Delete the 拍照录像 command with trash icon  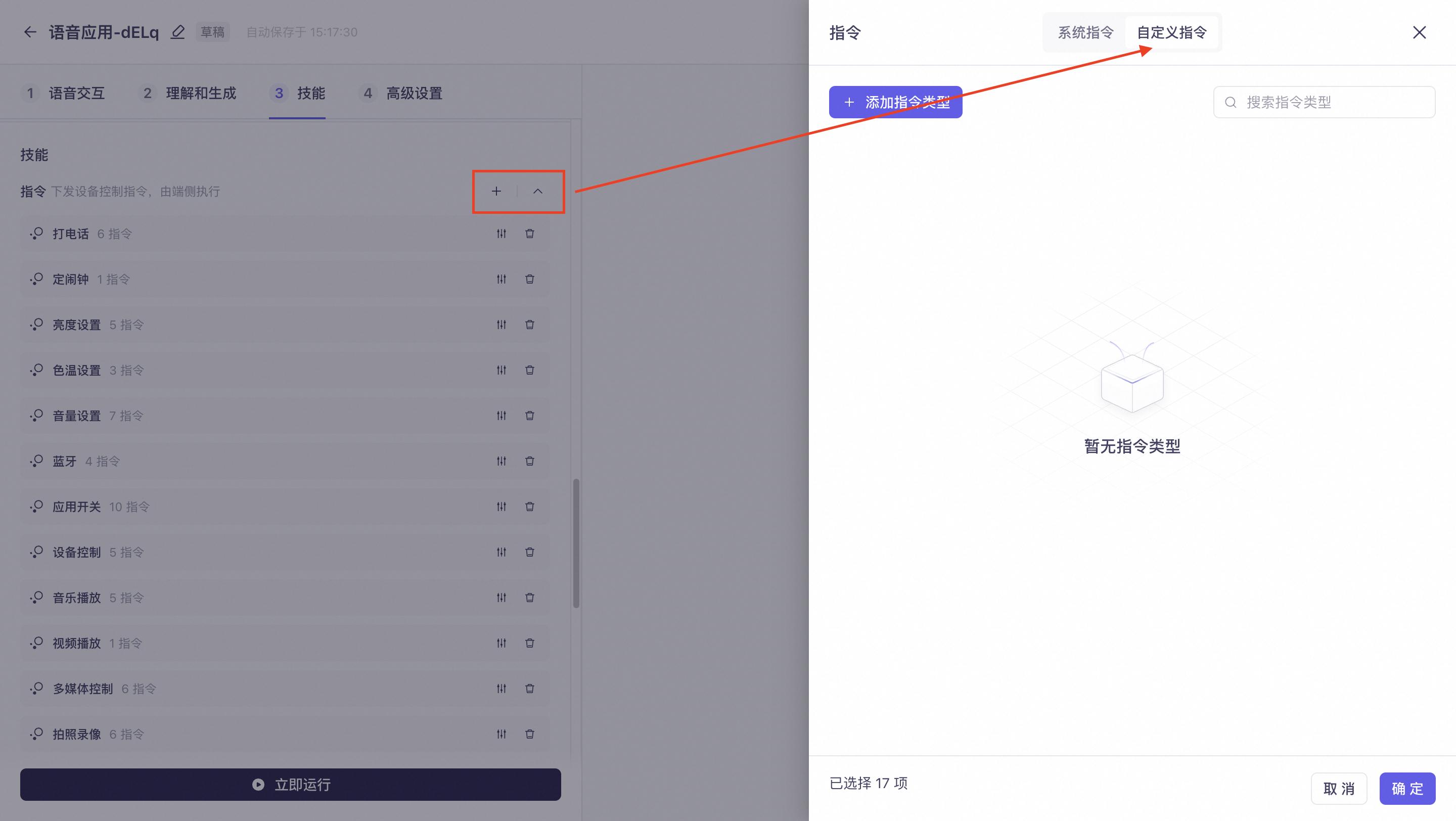(530, 734)
